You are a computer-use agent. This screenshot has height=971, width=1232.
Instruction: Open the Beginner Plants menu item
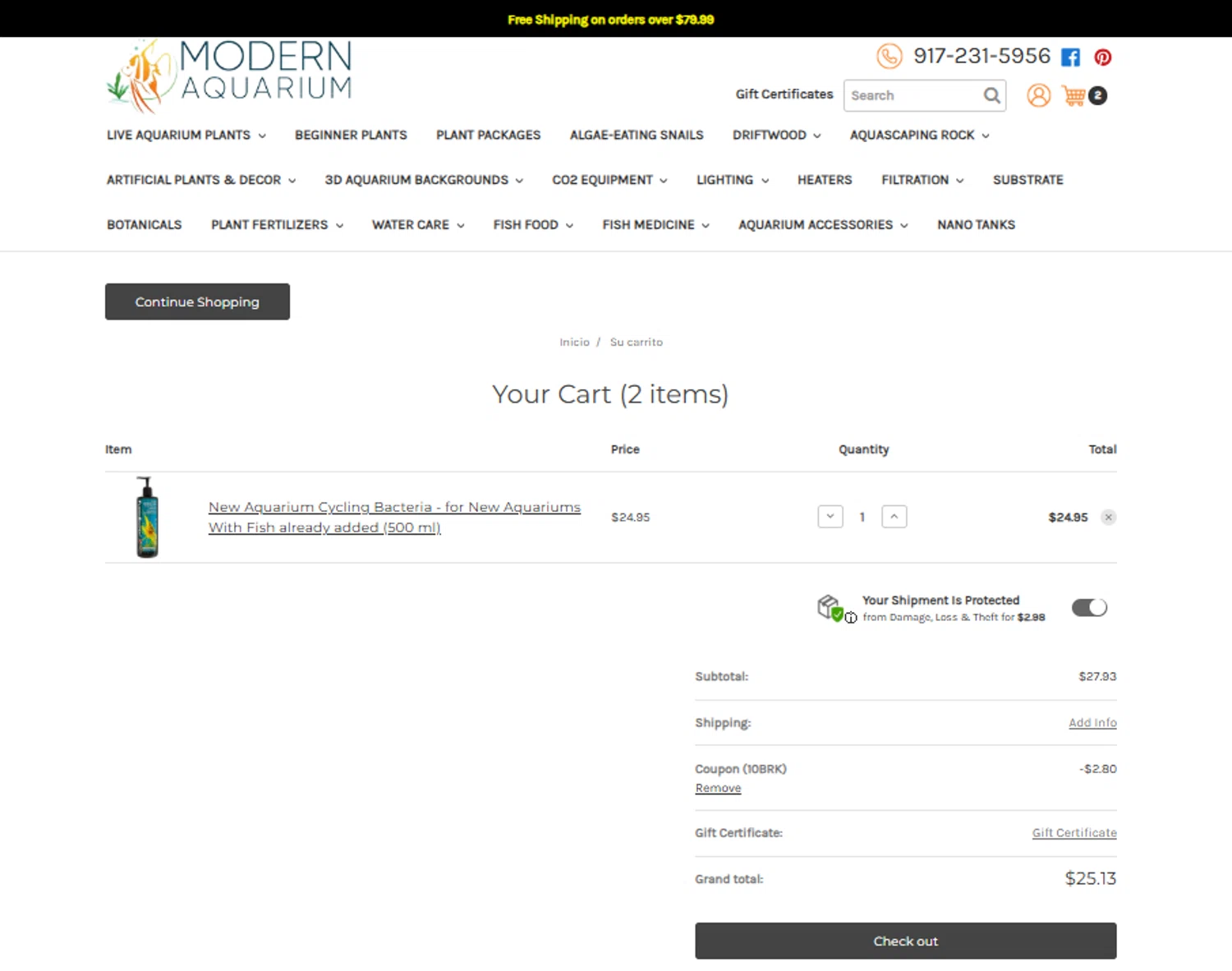[x=351, y=135]
